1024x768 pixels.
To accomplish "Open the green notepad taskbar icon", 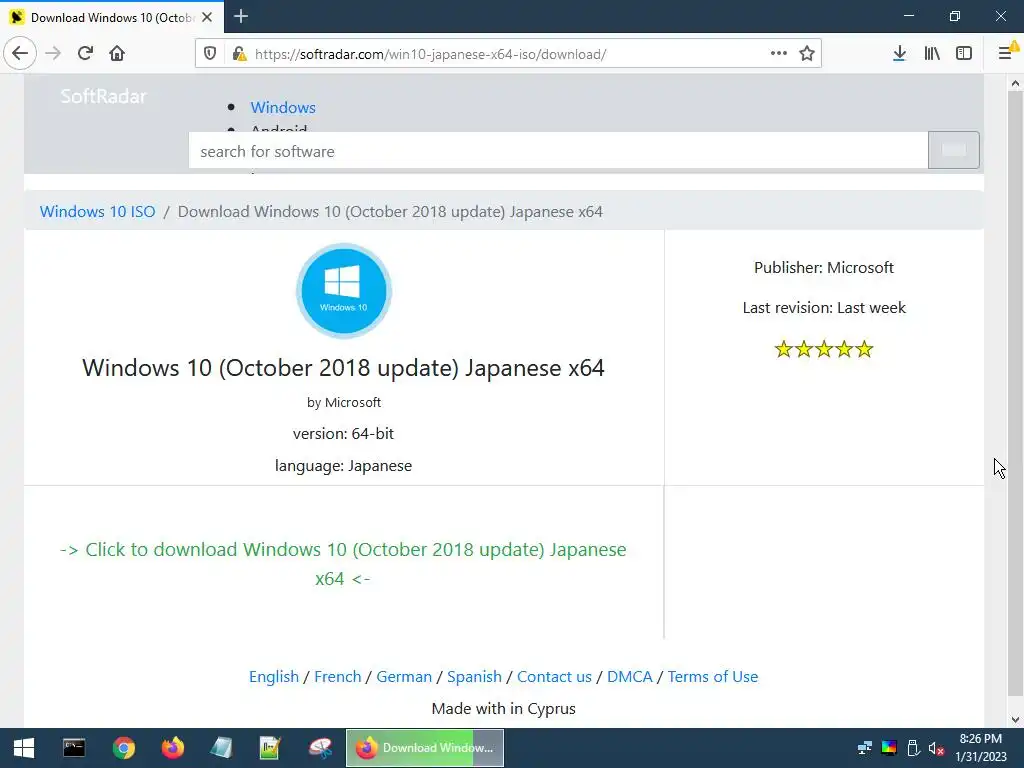I will point(270,748).
